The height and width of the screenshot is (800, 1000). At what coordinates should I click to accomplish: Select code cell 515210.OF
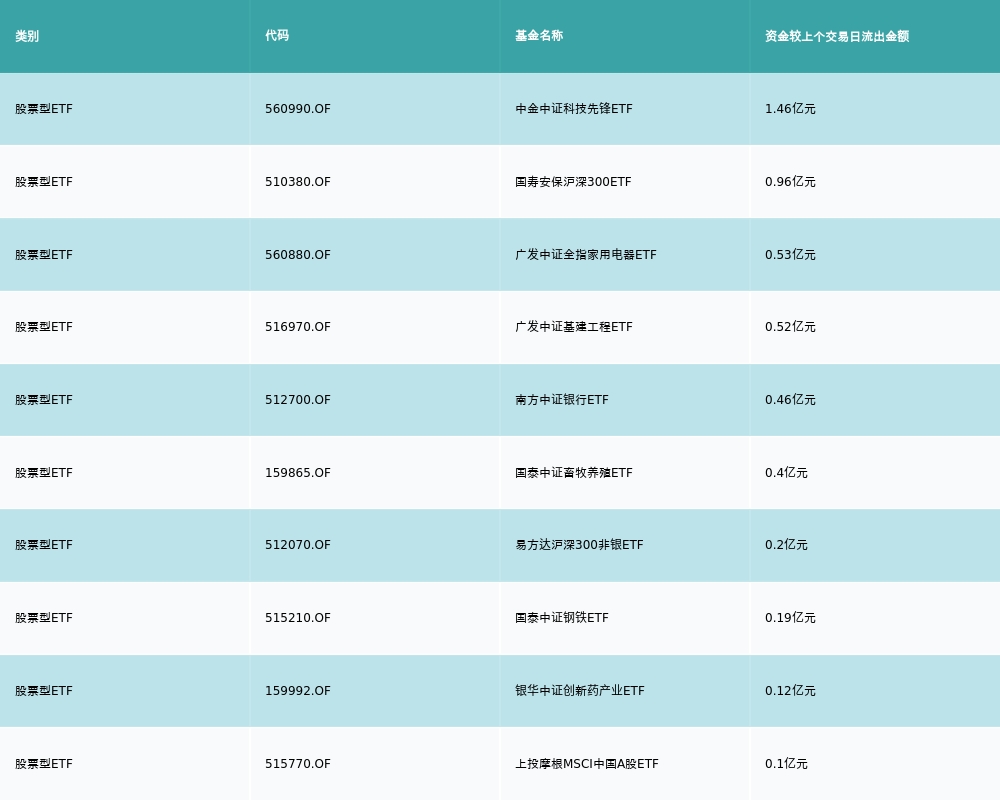298,618
